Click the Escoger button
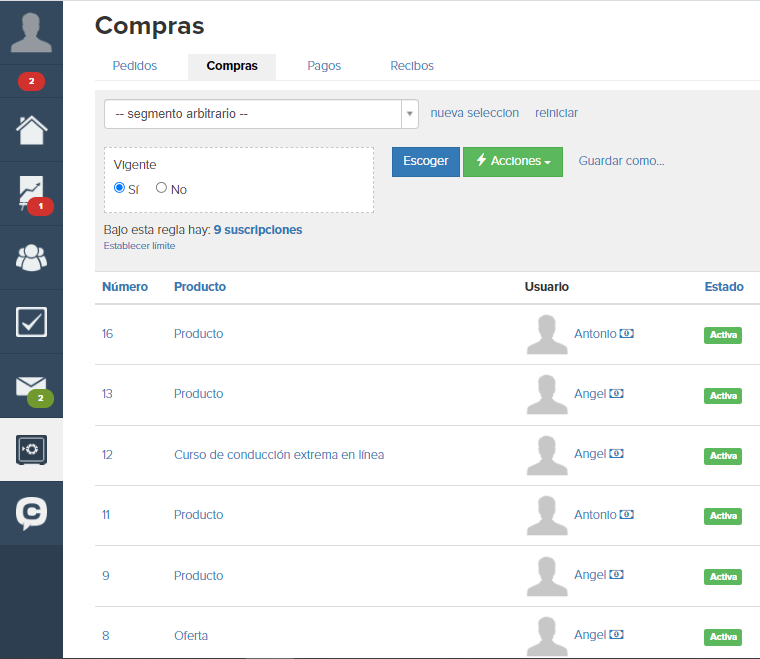760x659 pixels. point(426,162)
